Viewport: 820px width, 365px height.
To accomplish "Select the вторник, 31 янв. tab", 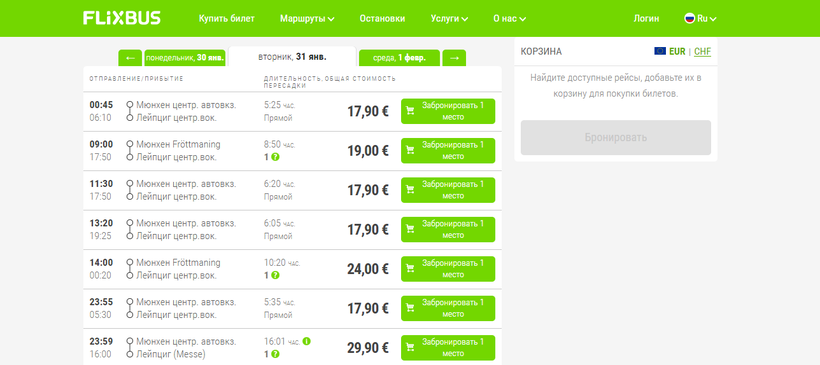I will tap(292, 56).
